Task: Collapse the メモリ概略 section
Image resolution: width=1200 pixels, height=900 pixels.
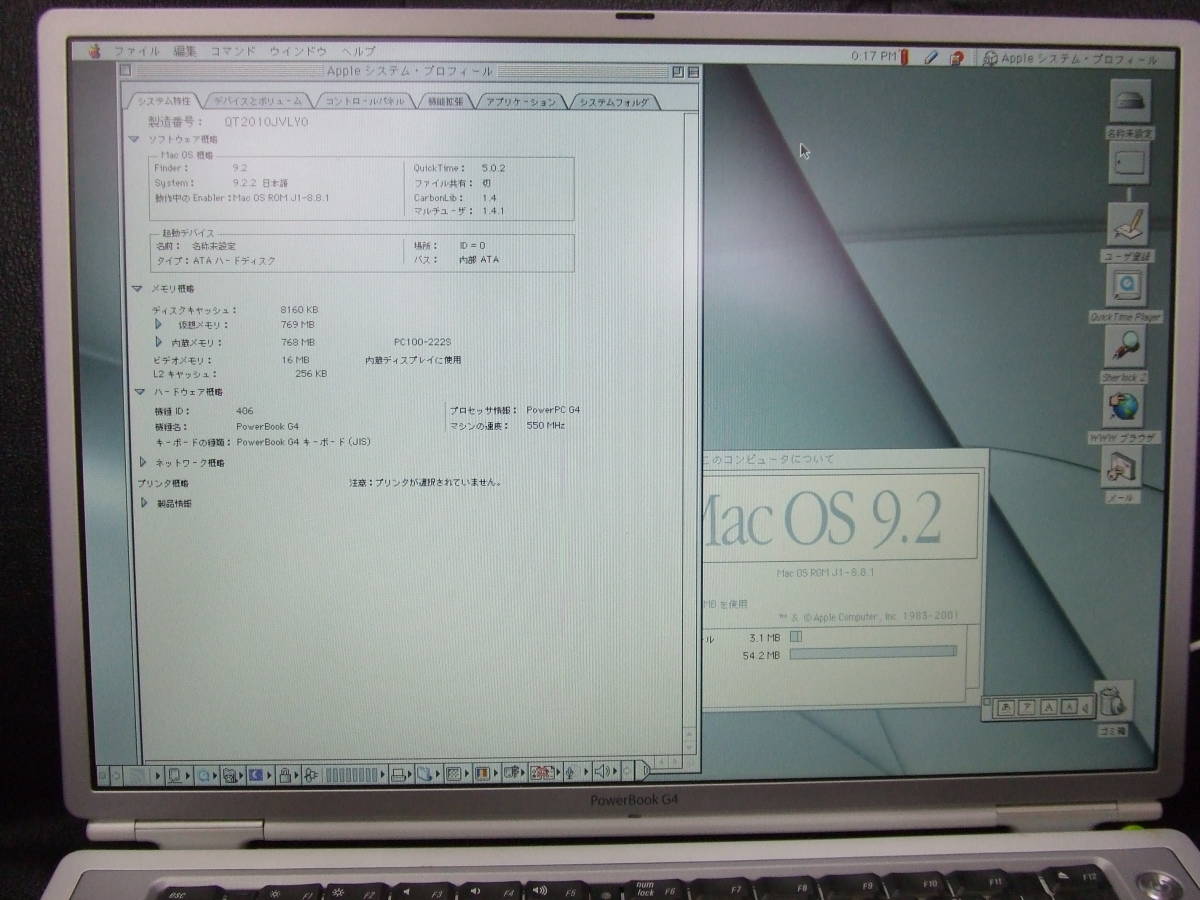Action: pos(136,289)
